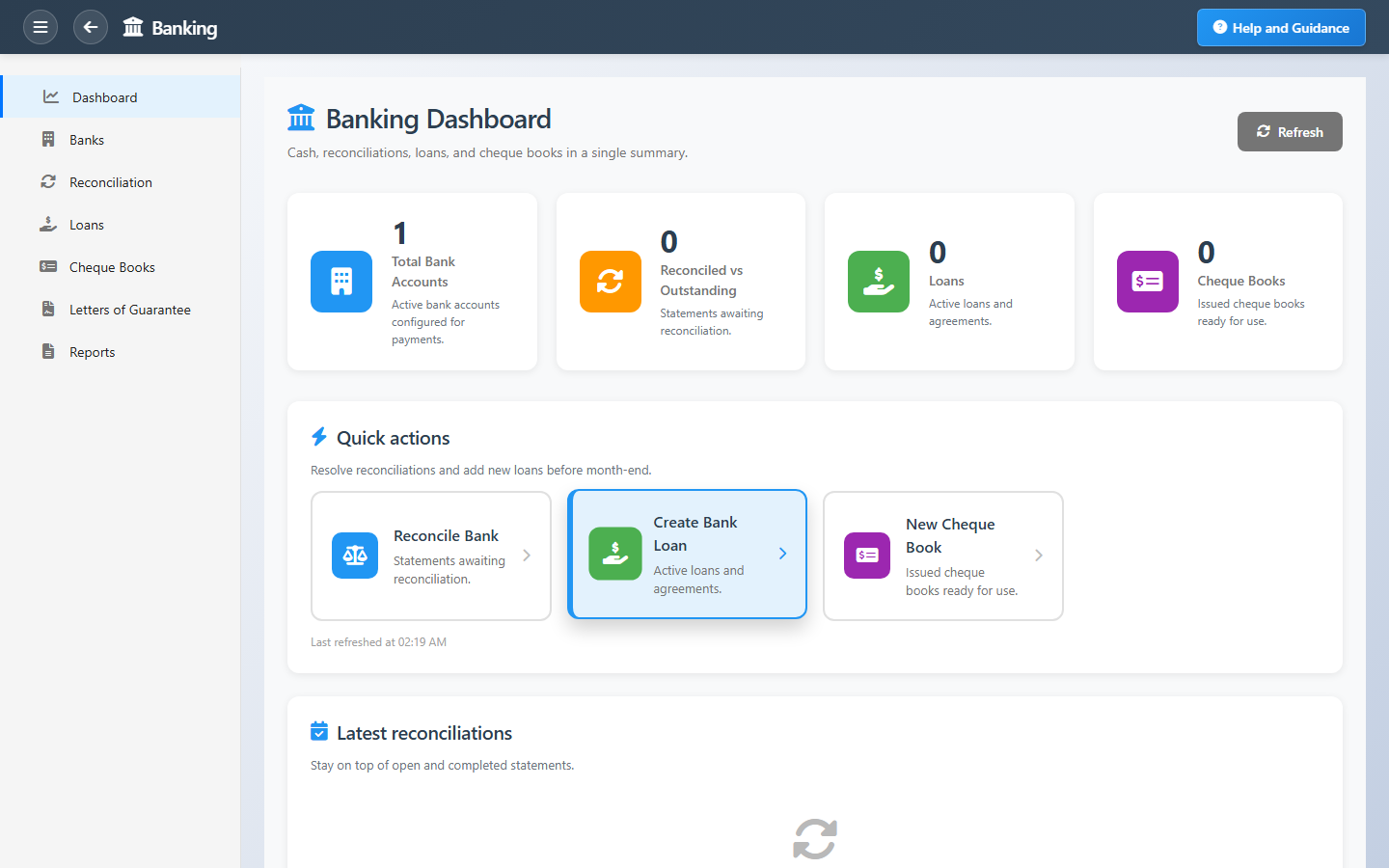
Task: Click the blue Total Bank Accounts building icon
Action: coord(341,282)
